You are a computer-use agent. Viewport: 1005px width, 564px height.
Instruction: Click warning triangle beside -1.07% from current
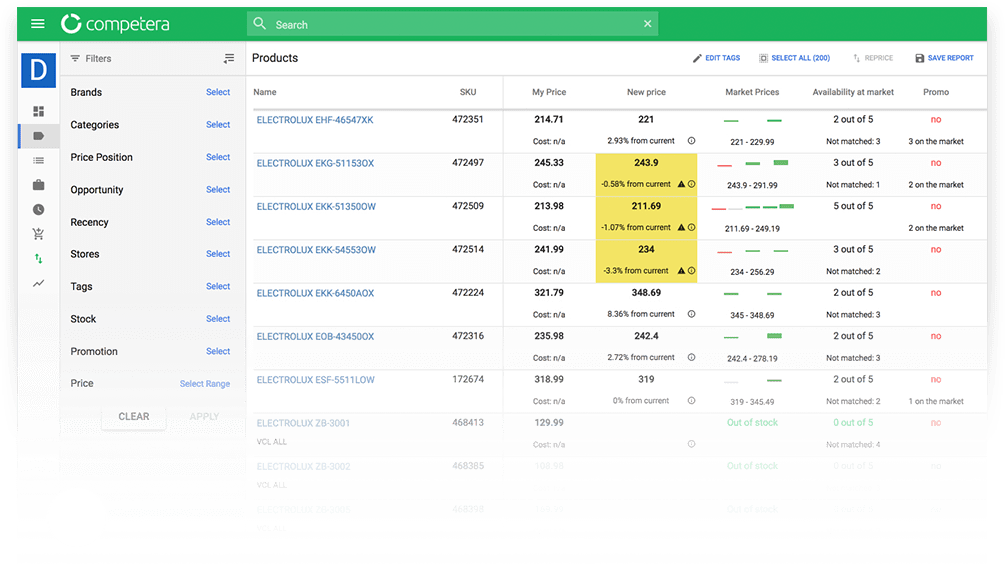[681, 228]
